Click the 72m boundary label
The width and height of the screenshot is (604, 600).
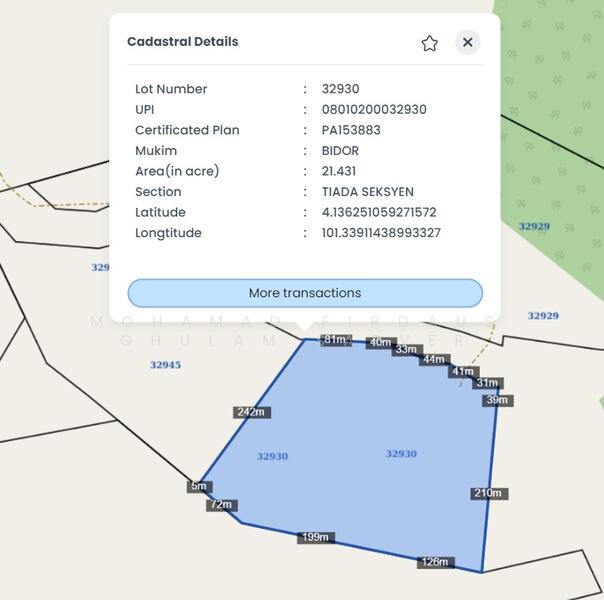(221, 505)
